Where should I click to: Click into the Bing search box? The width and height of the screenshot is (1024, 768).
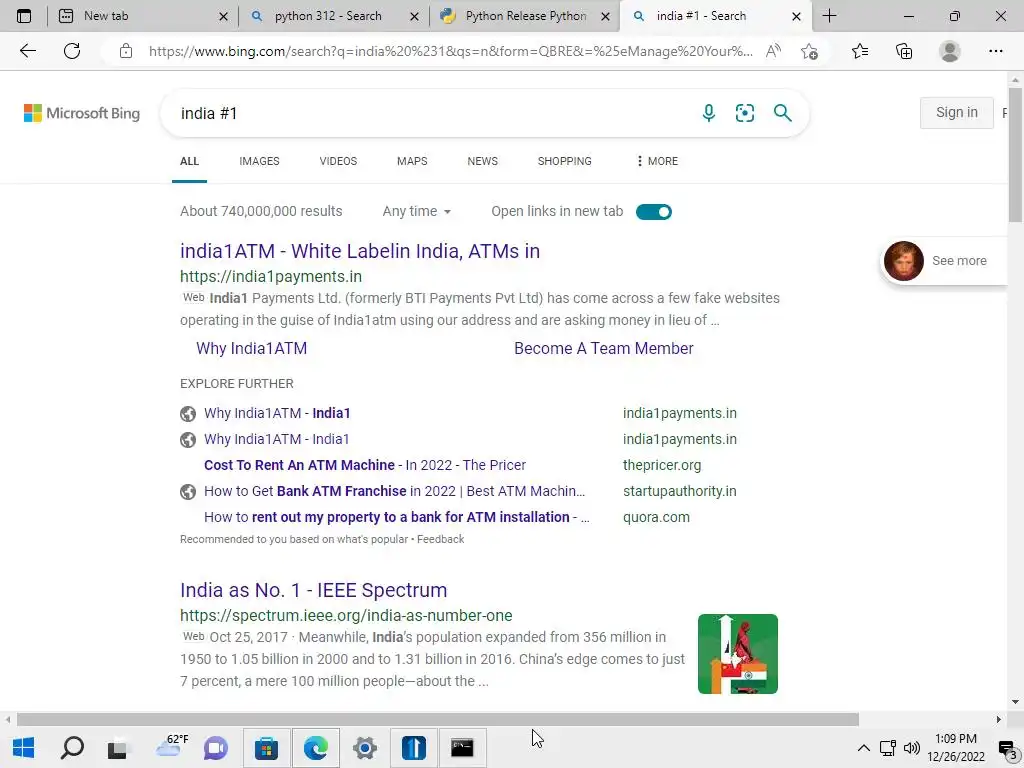coord(431,113)
